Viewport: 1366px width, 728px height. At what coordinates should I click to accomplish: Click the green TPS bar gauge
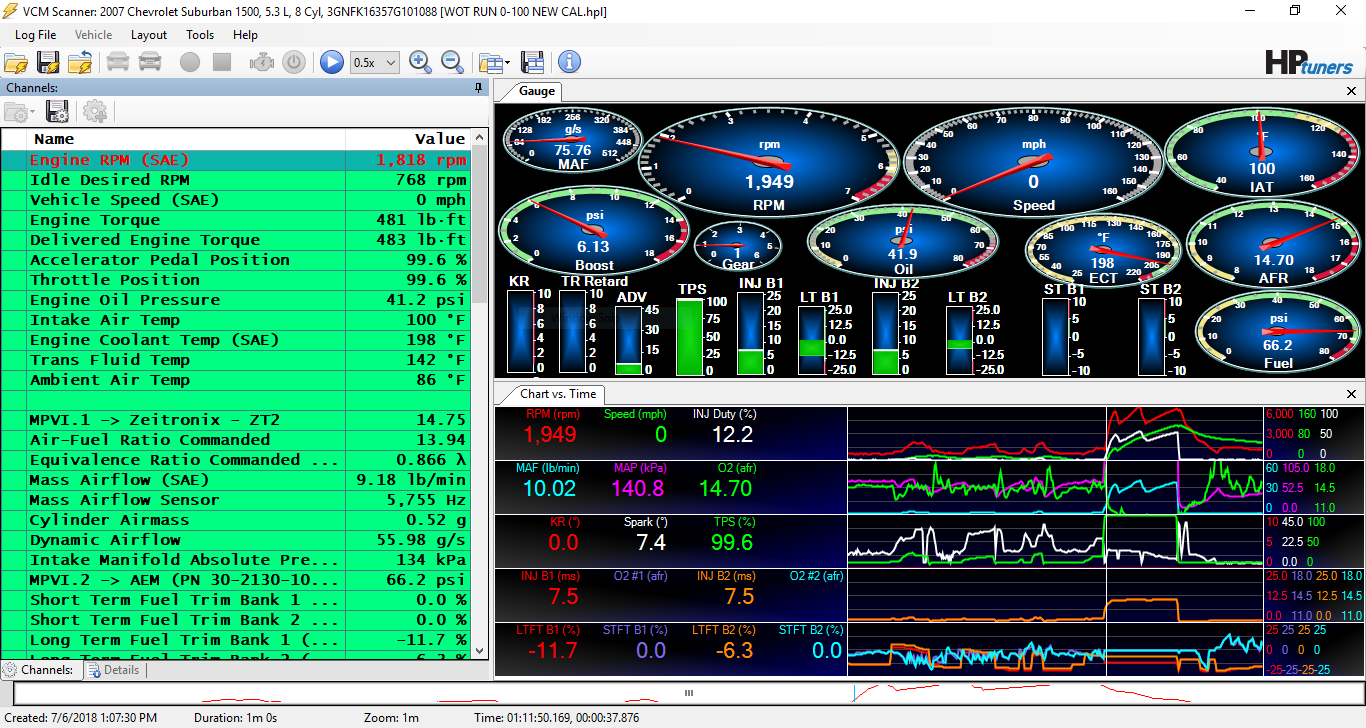click(691, 335)
